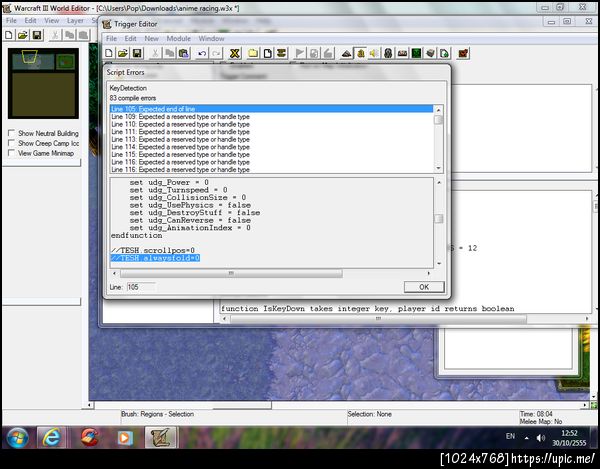
Task: Select error row for Line 113
Action: click(271, 139)
